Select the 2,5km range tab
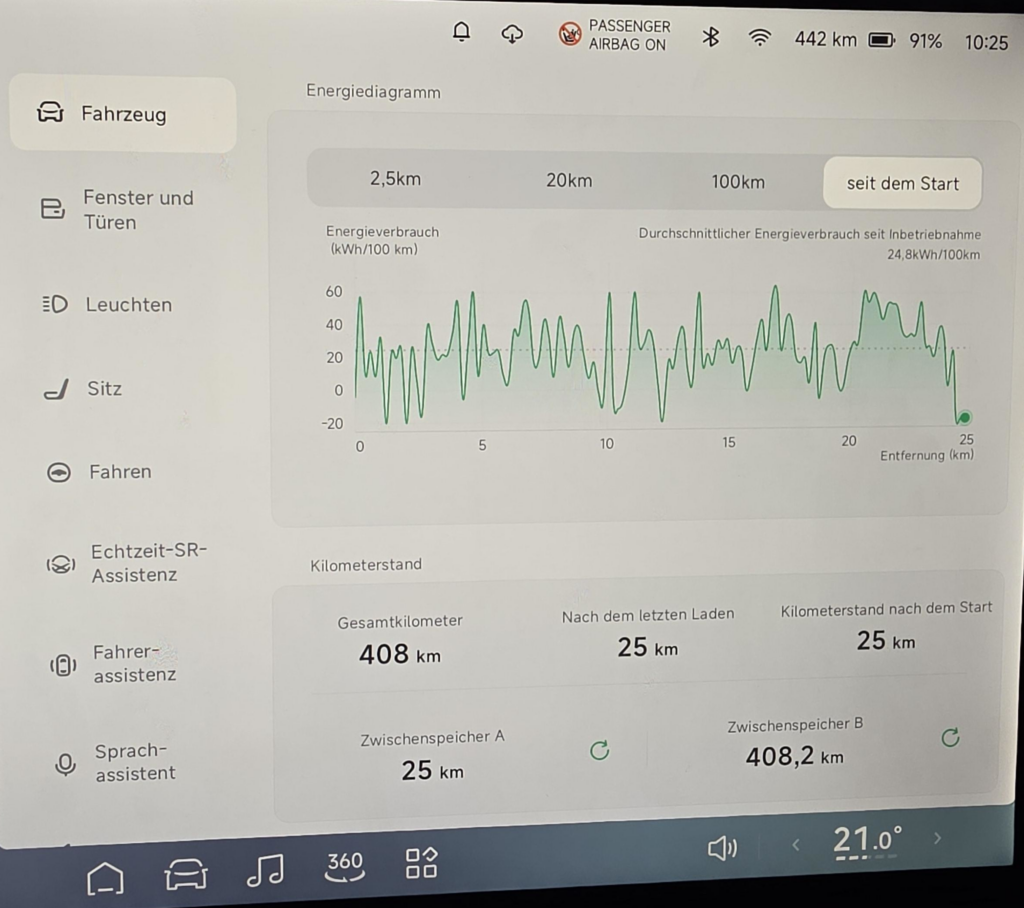The width and height of the screenshot is (1024, 908). coord(395,180)
